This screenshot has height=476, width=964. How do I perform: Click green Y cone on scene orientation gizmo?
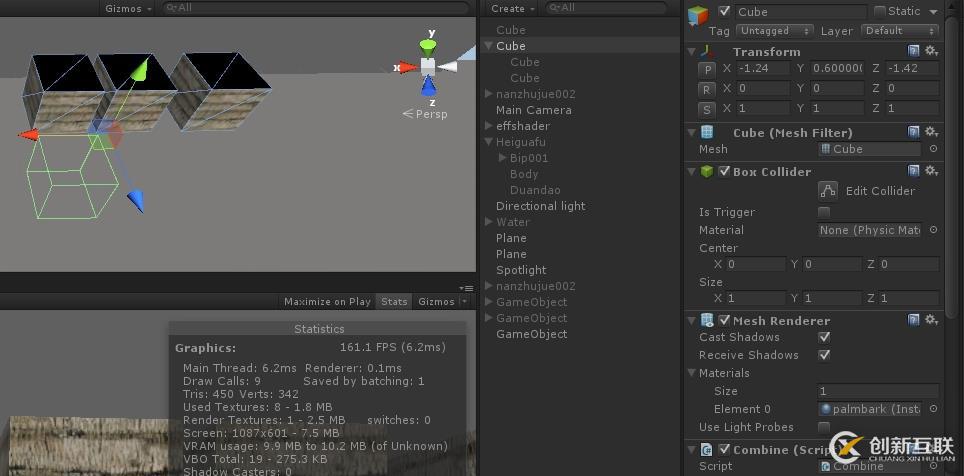click(428, 47)
